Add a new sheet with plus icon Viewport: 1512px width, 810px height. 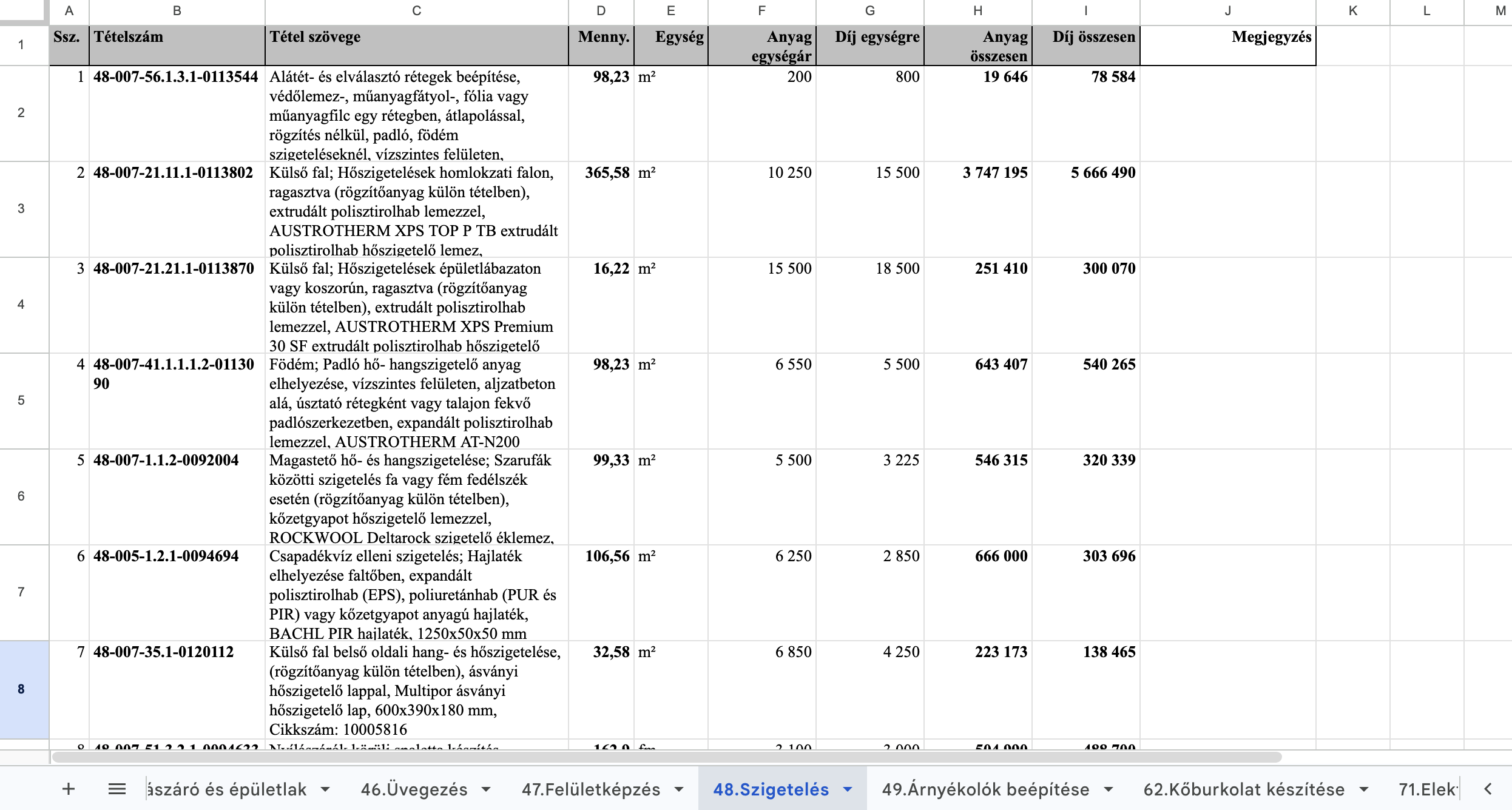[69, 789]
